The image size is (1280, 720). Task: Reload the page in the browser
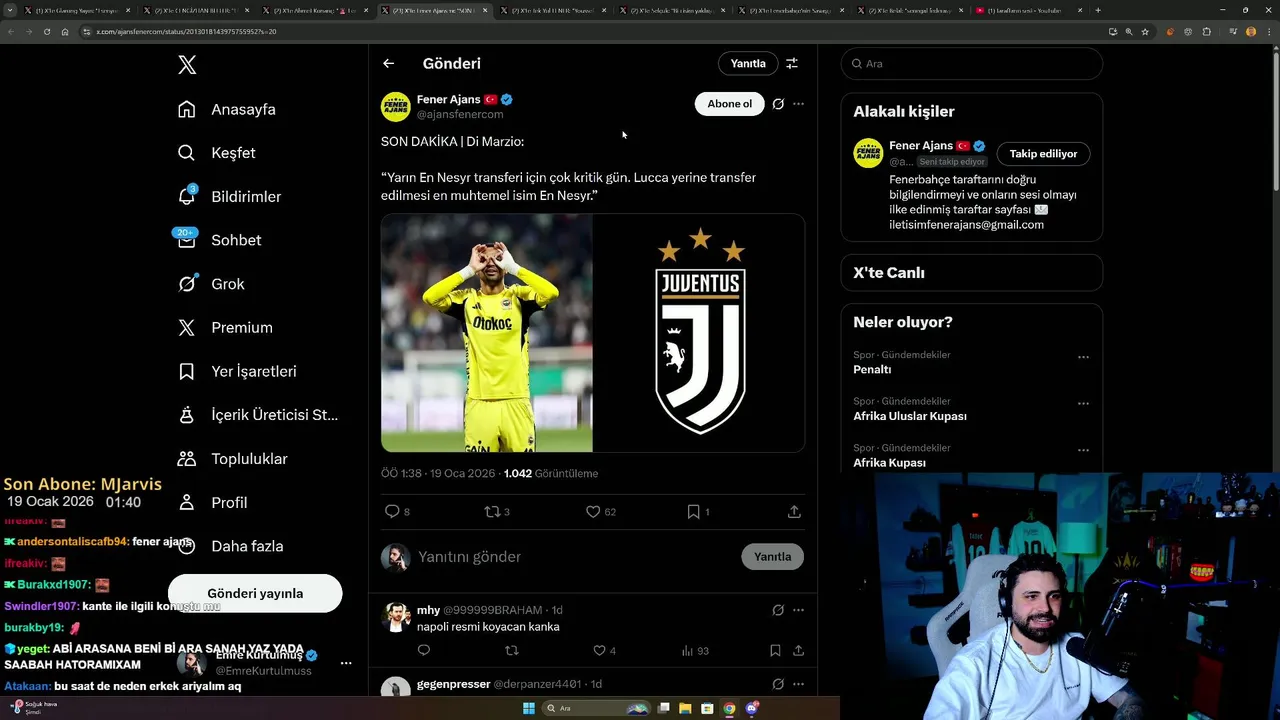46,31
